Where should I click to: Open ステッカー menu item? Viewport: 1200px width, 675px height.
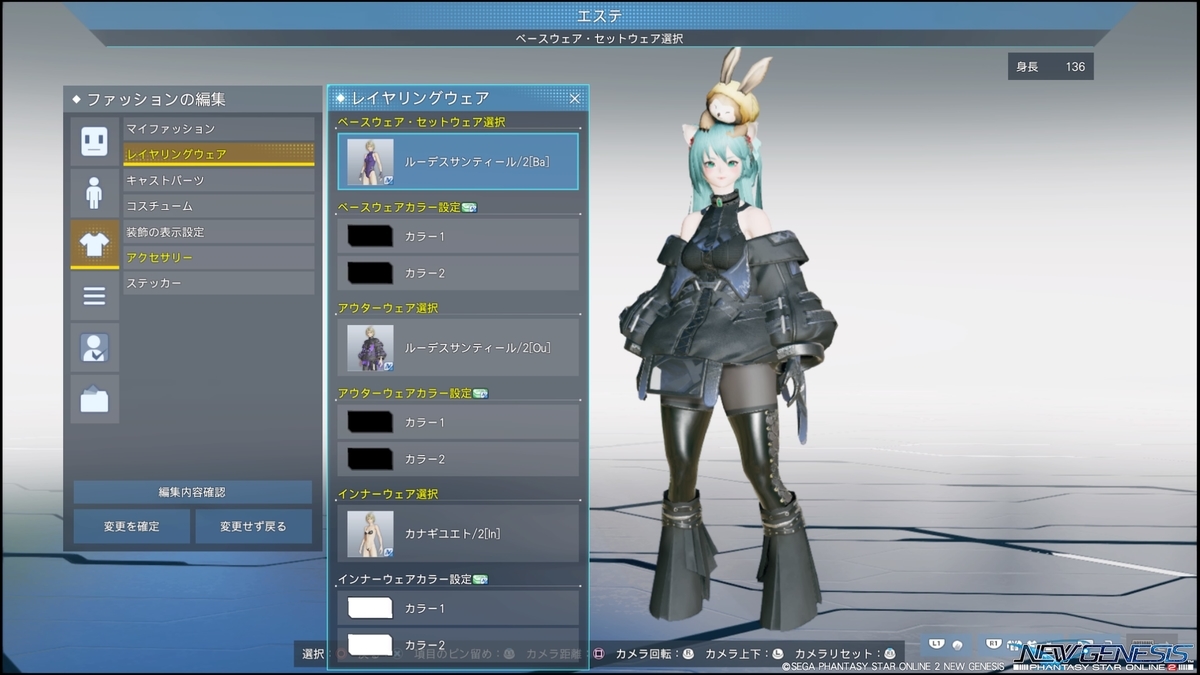point(218,283)
